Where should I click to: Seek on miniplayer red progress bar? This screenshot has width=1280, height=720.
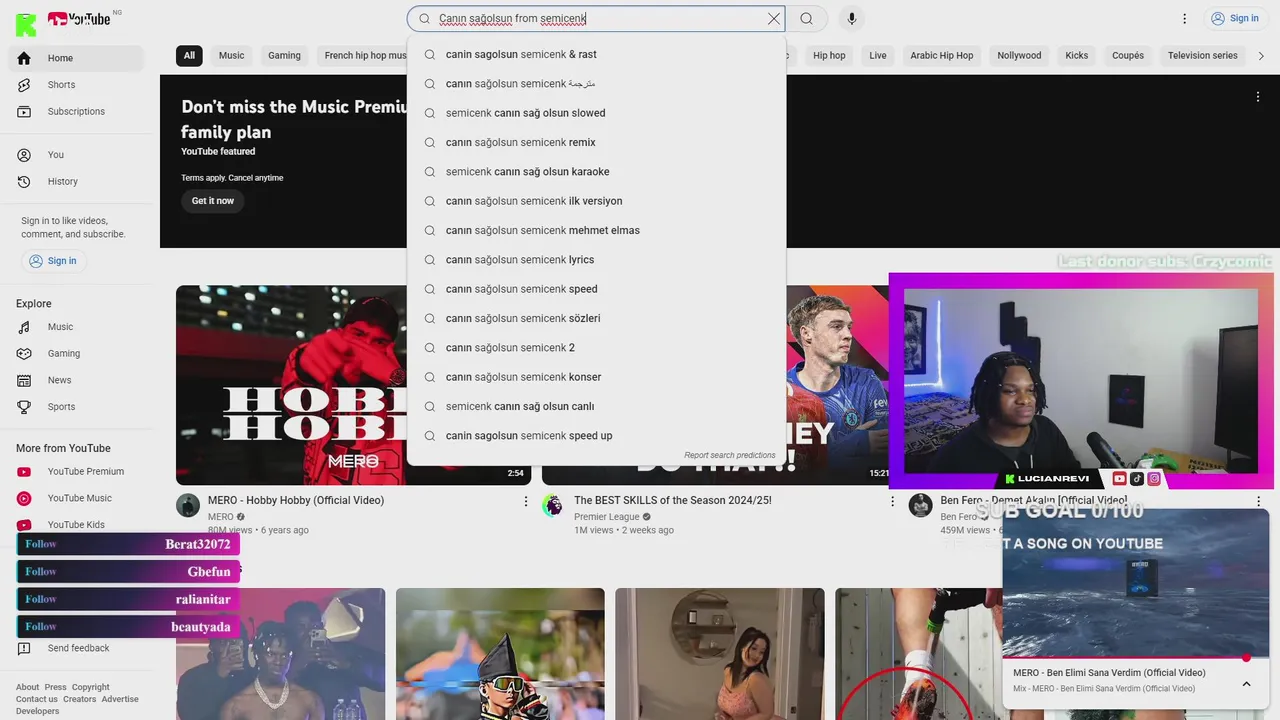[x=1135, y=658]
